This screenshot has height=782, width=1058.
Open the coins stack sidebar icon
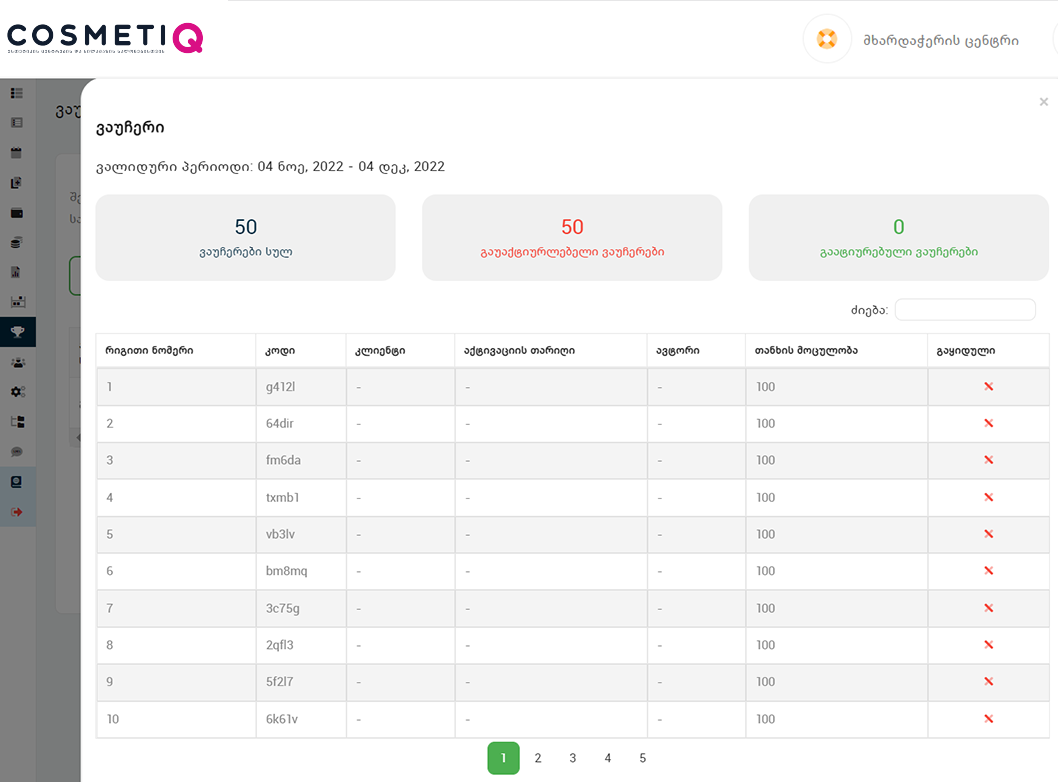16,243
